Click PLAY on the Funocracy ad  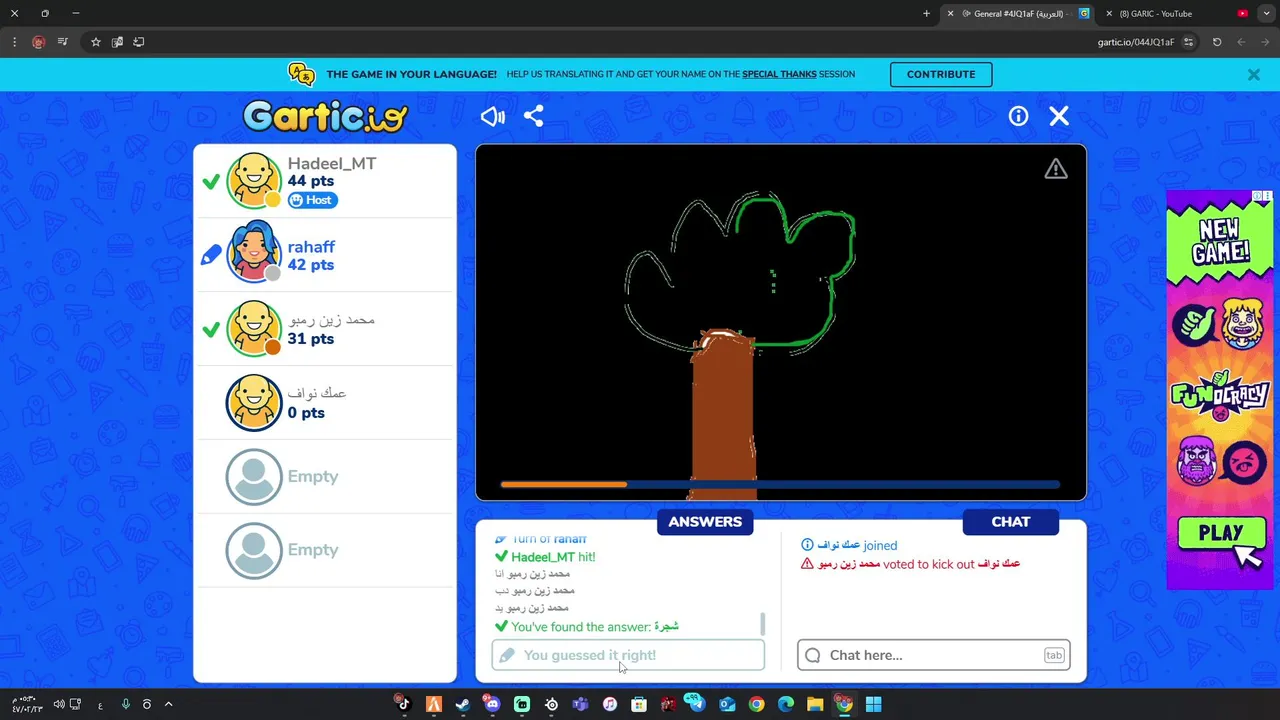click(1220, 533)
